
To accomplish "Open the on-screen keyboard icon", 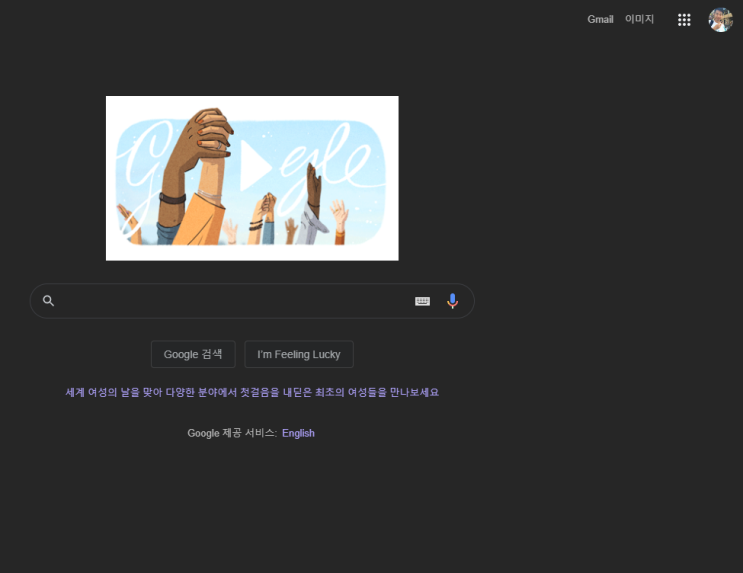I will 422,301.
